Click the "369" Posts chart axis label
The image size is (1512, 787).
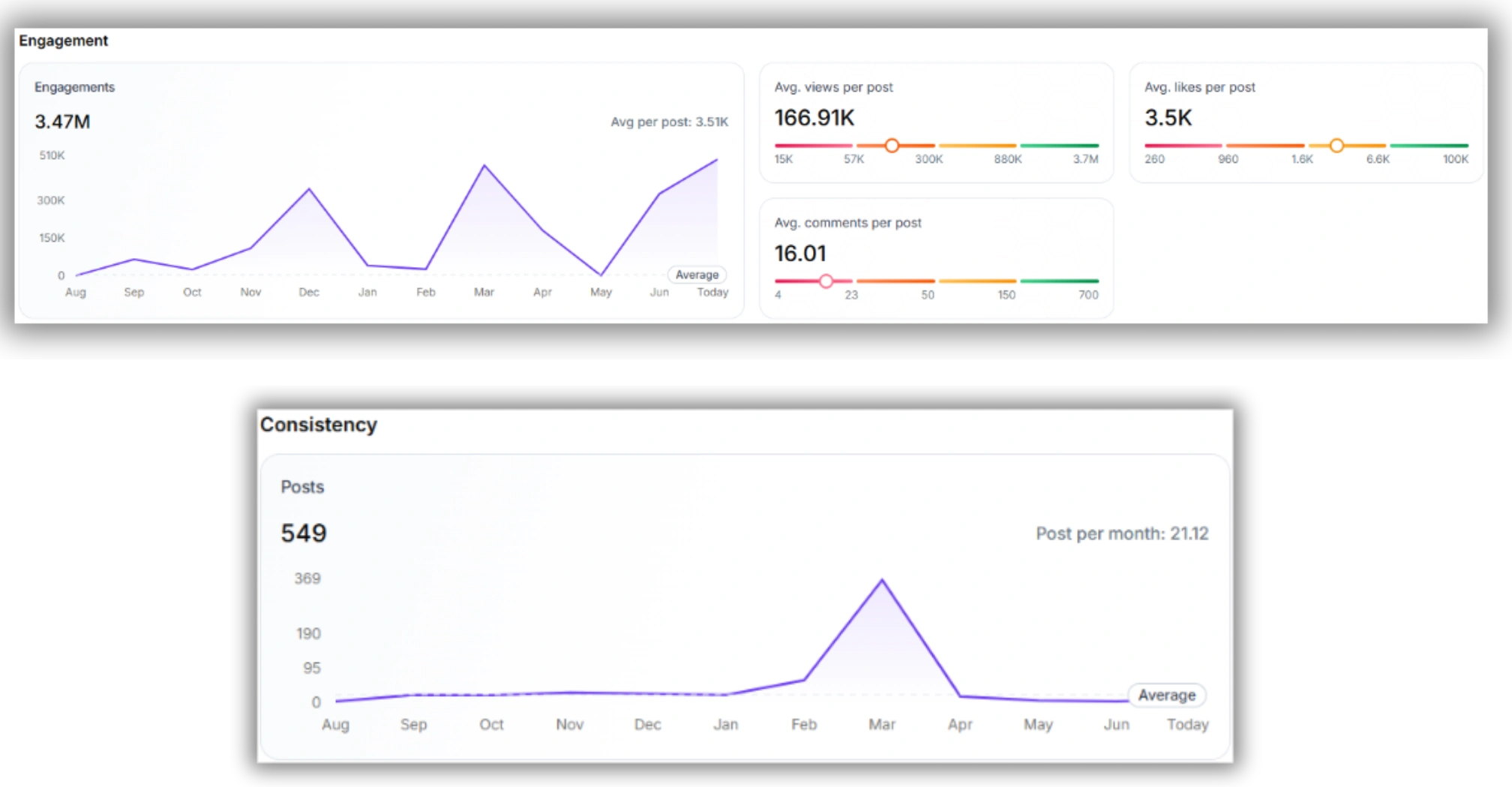point(307,578)
